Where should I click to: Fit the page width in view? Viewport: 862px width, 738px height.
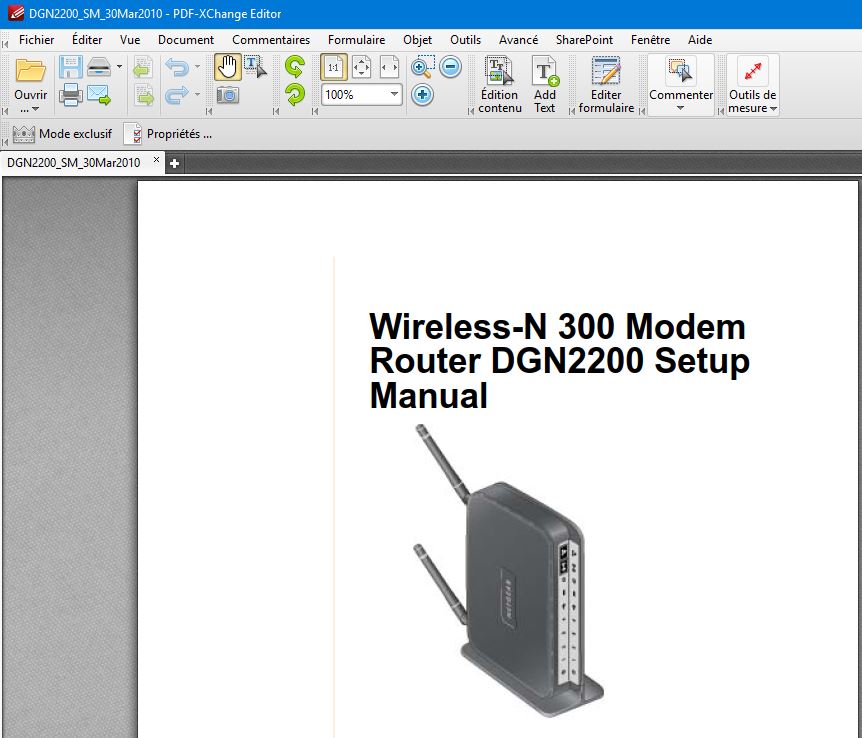tap(389, 67)
